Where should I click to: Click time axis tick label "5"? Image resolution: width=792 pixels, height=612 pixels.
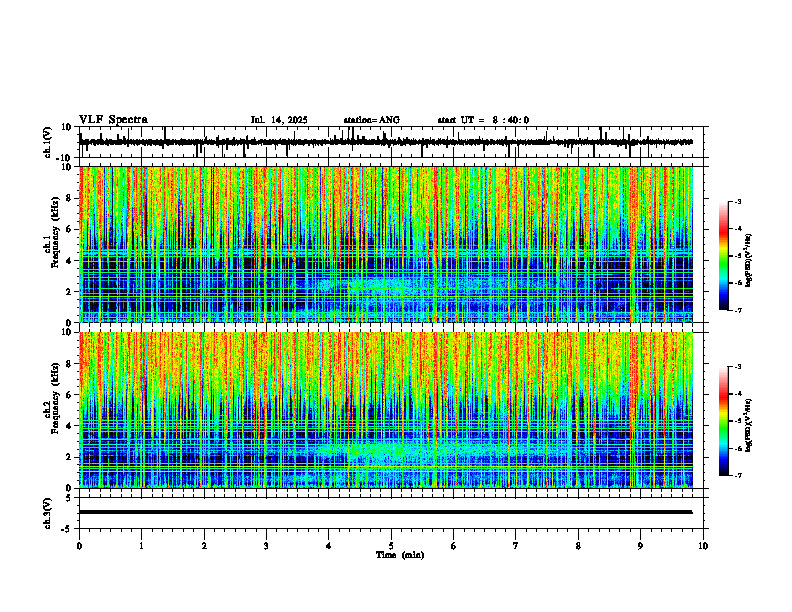[391, 546]
